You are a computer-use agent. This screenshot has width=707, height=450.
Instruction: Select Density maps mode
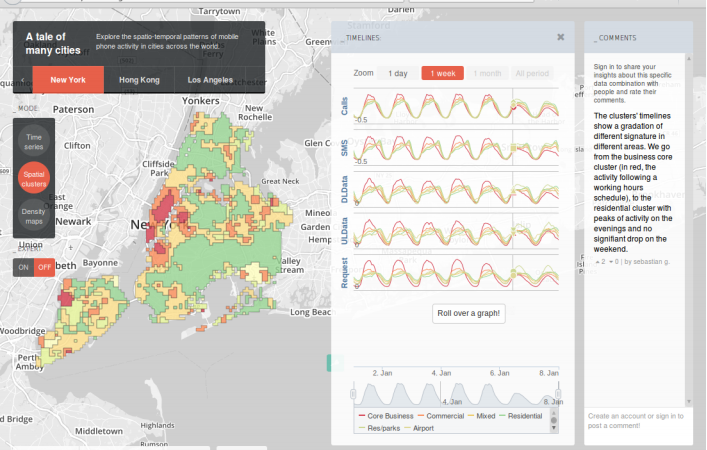point(34,216)
